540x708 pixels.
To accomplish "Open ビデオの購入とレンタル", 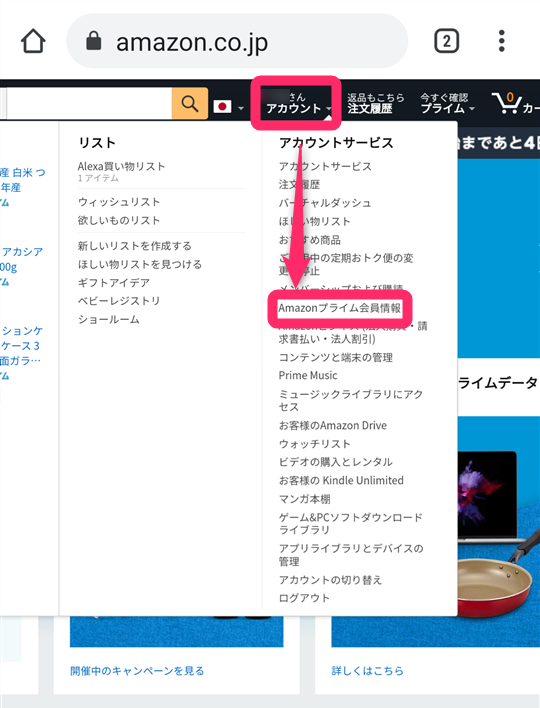I will (335, 462).
